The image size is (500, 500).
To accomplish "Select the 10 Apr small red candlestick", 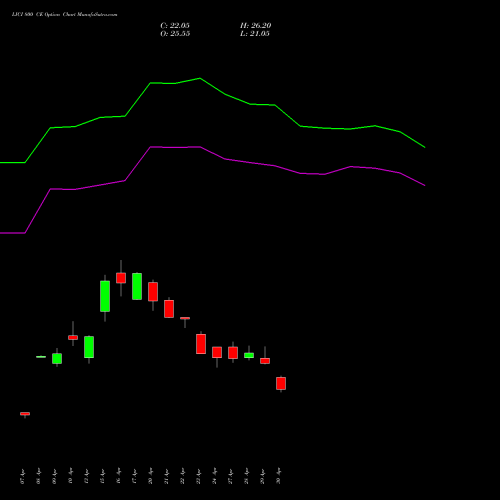I will [x=73, y=337].
